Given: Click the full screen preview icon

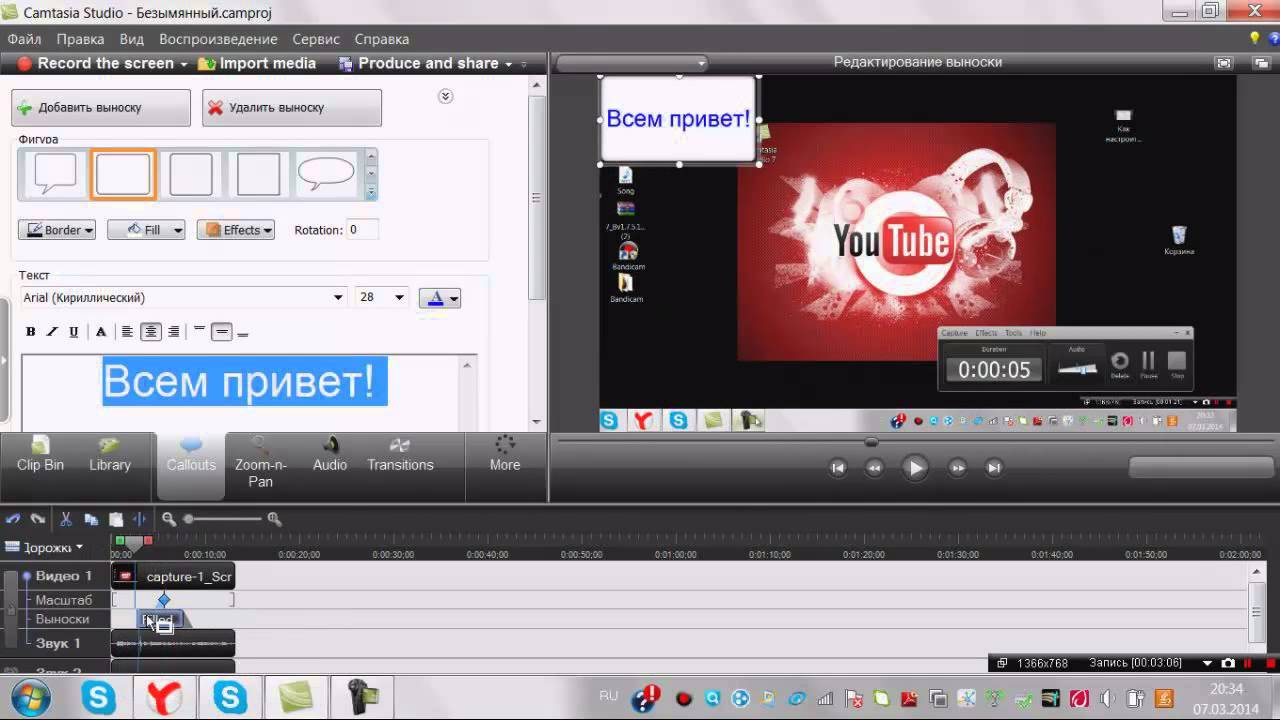Looking at the screenshot, I should [x=1224, y=63].
